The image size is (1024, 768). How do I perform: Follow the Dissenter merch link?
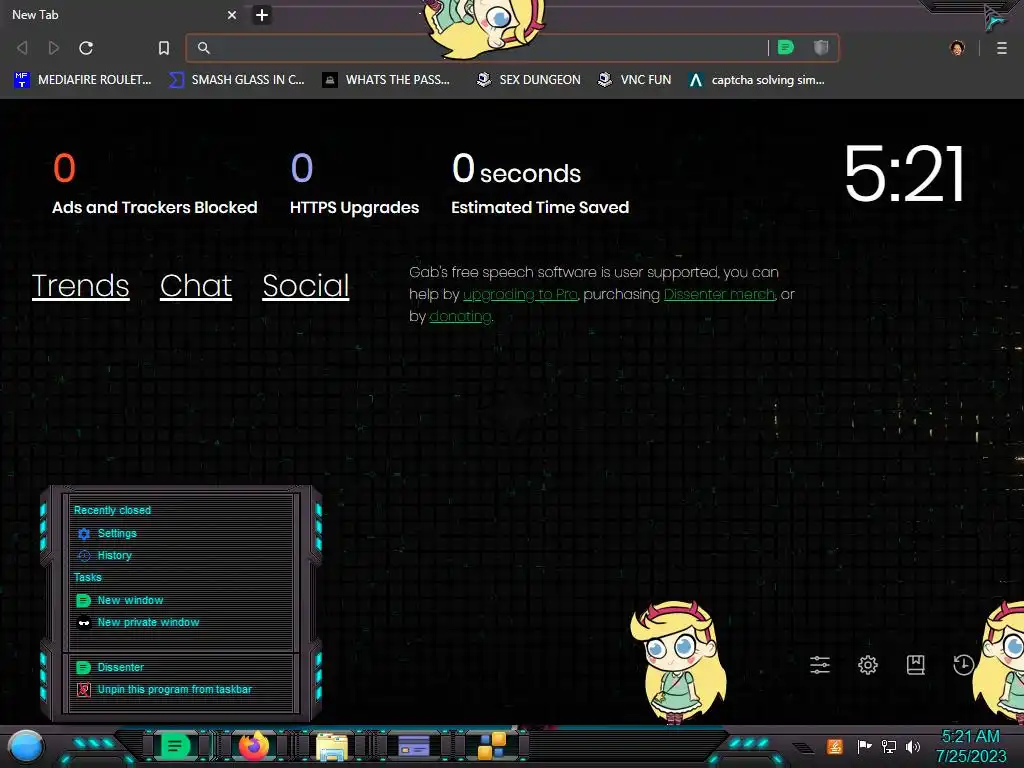(x=719, y=295)
